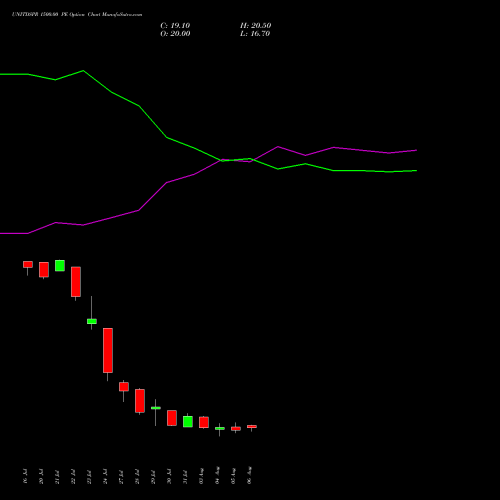Click the 27 Jul date label
The image size is (500, 500).
click(x=122, y=476)
